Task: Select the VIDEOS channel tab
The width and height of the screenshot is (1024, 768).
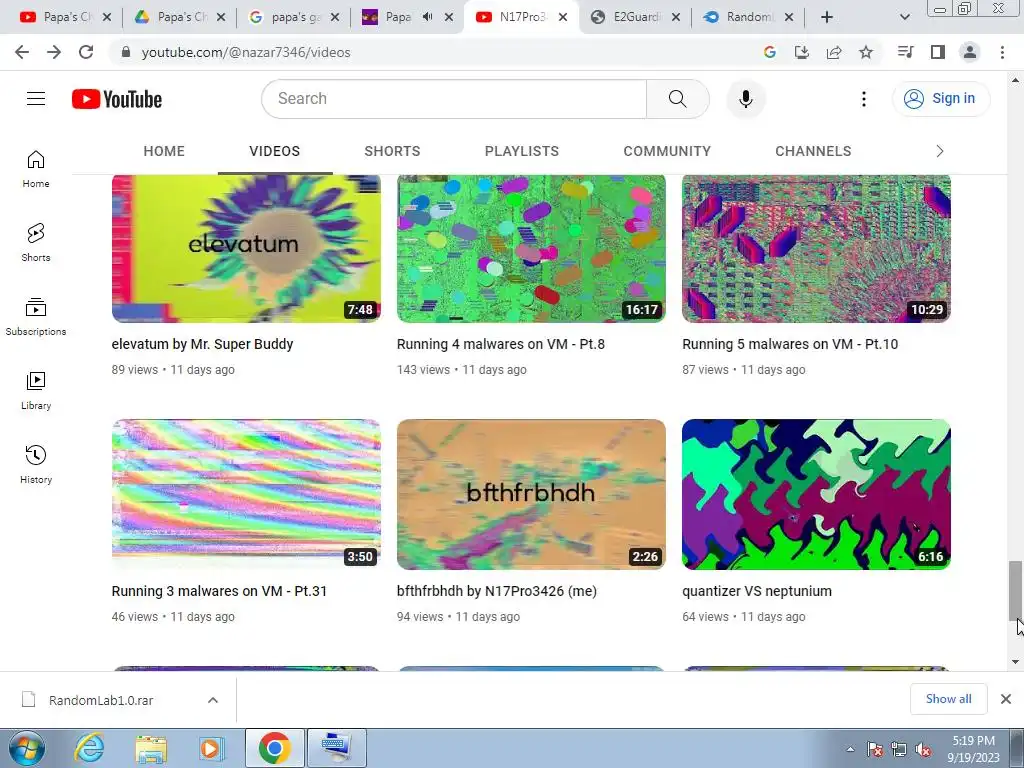Action: click(x=274, y=151)
